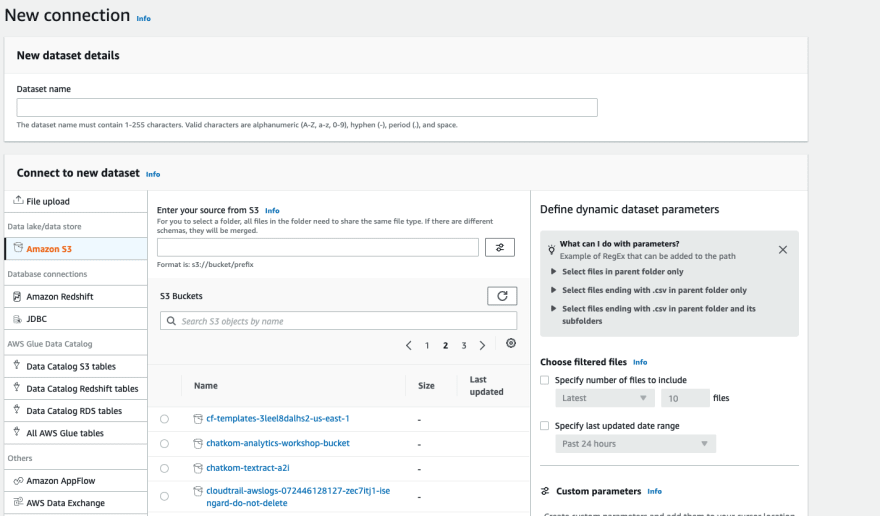The height and width of the screenshot is (516, 880).
Task: Choose Amazon S3 source option
Action: point(76,249)
